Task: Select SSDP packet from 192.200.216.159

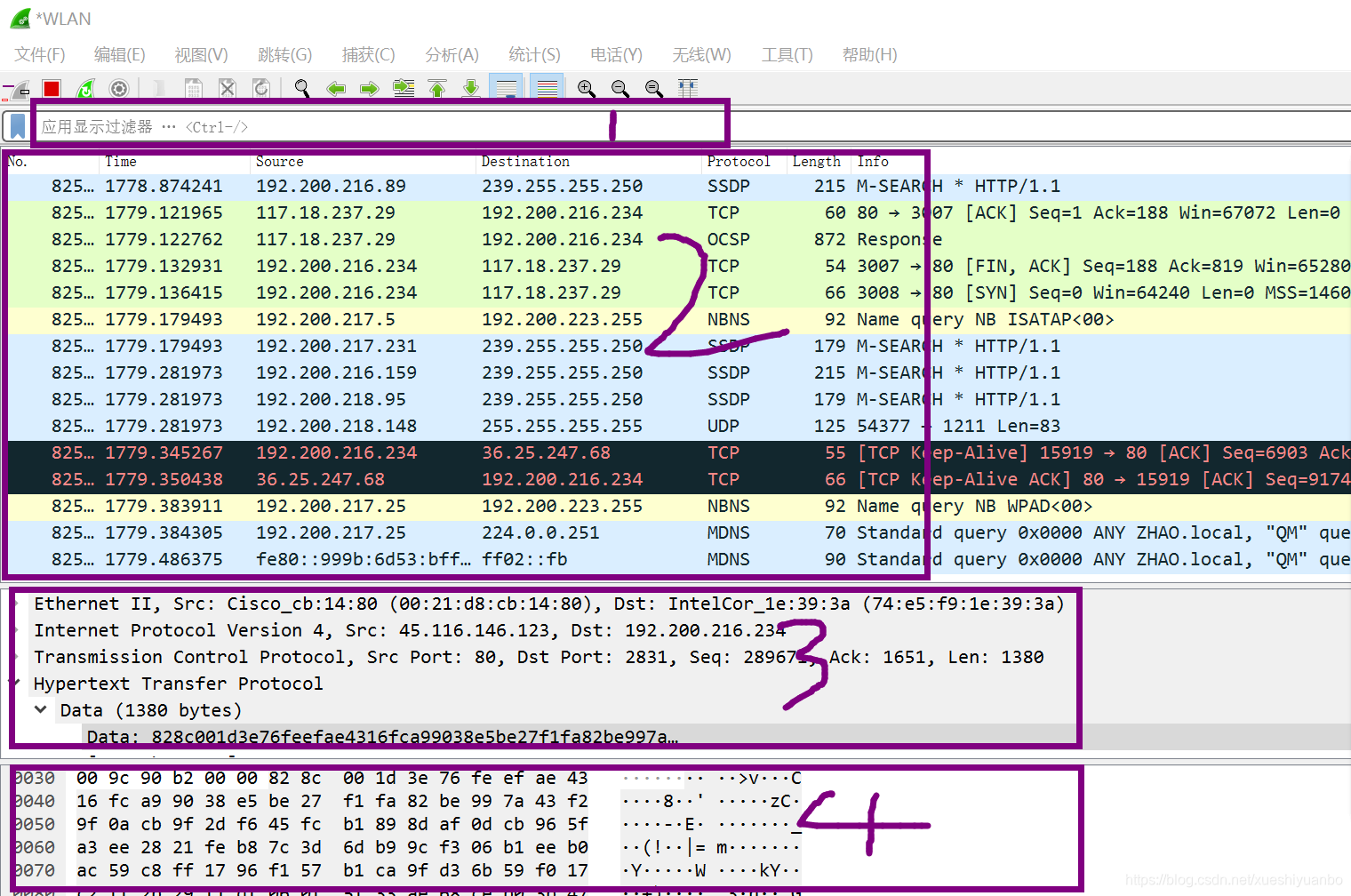Action: pyautogui.click(x=675, y=372)
